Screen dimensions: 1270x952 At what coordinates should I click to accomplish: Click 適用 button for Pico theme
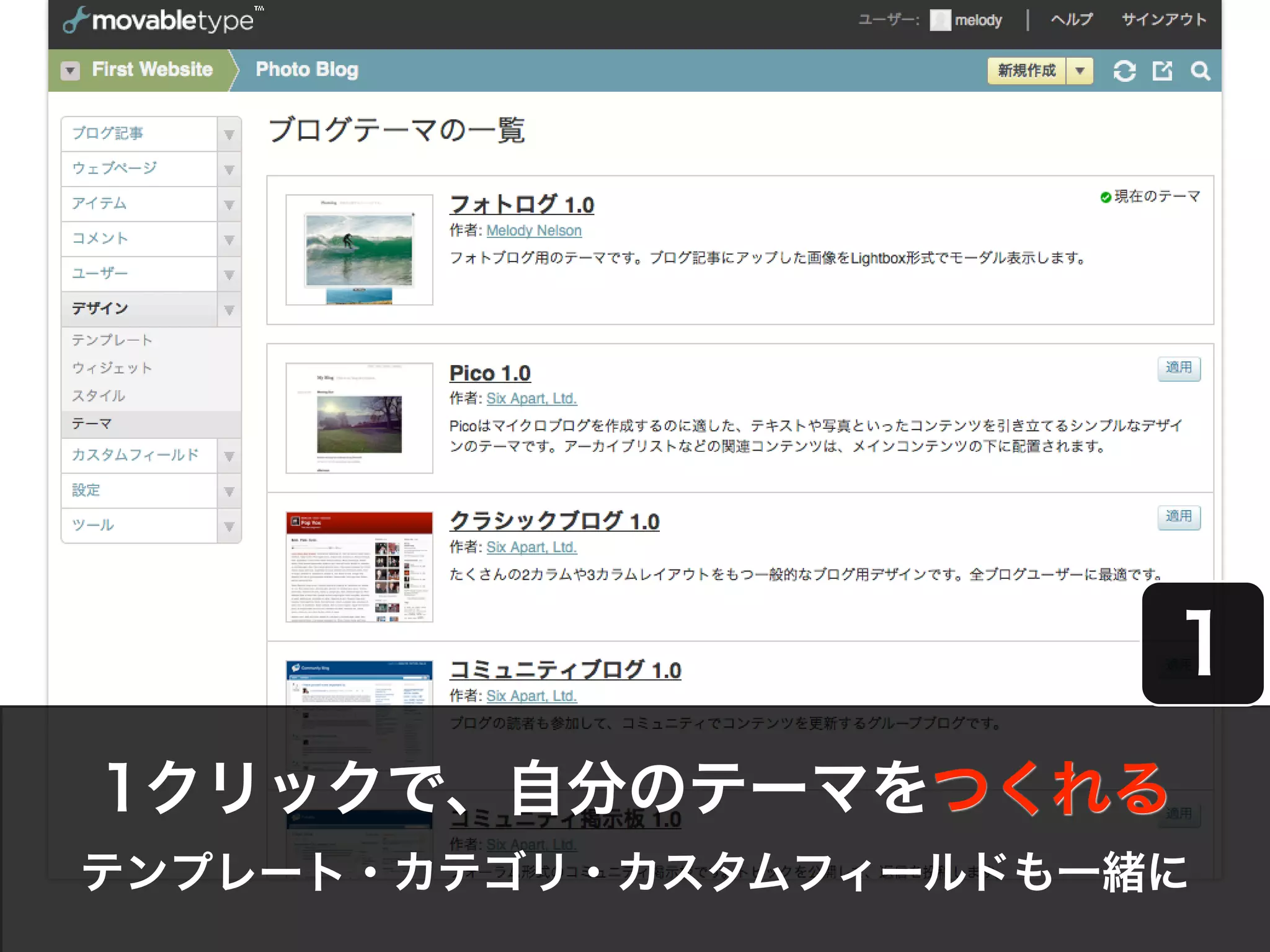[x=1178, y=368]
